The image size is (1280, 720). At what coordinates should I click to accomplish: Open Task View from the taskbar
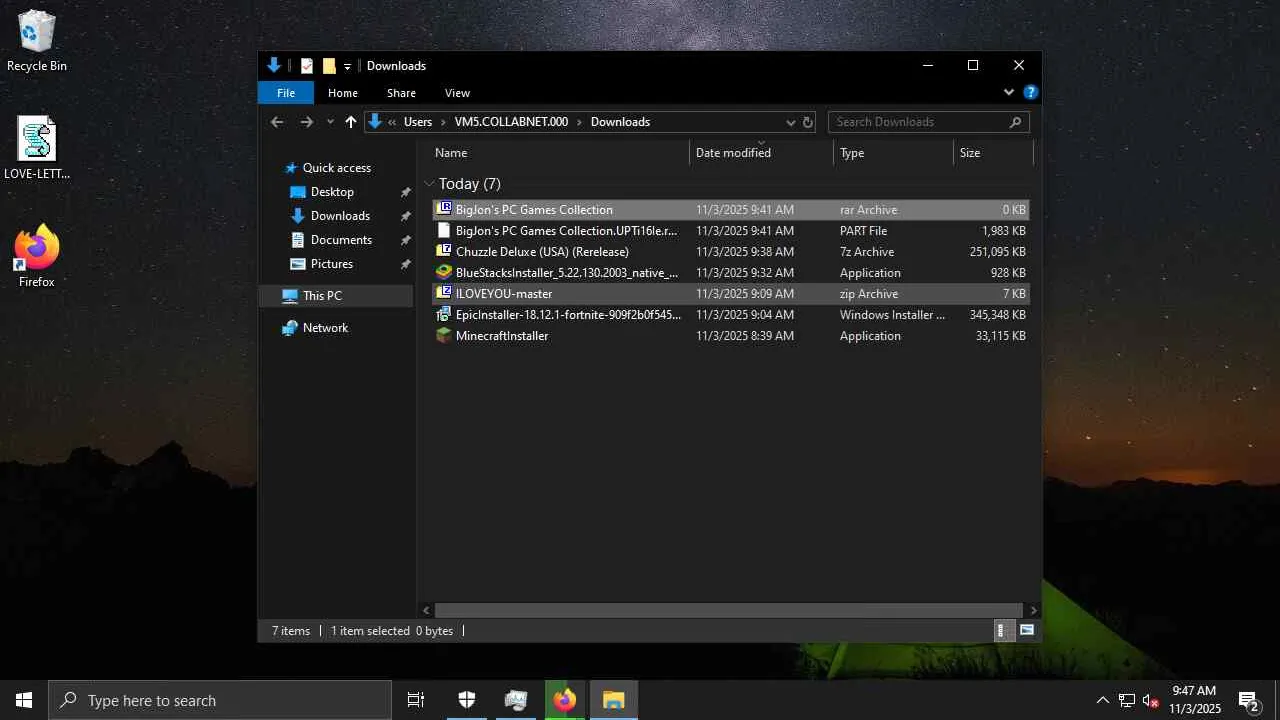(x=416, y=700)
